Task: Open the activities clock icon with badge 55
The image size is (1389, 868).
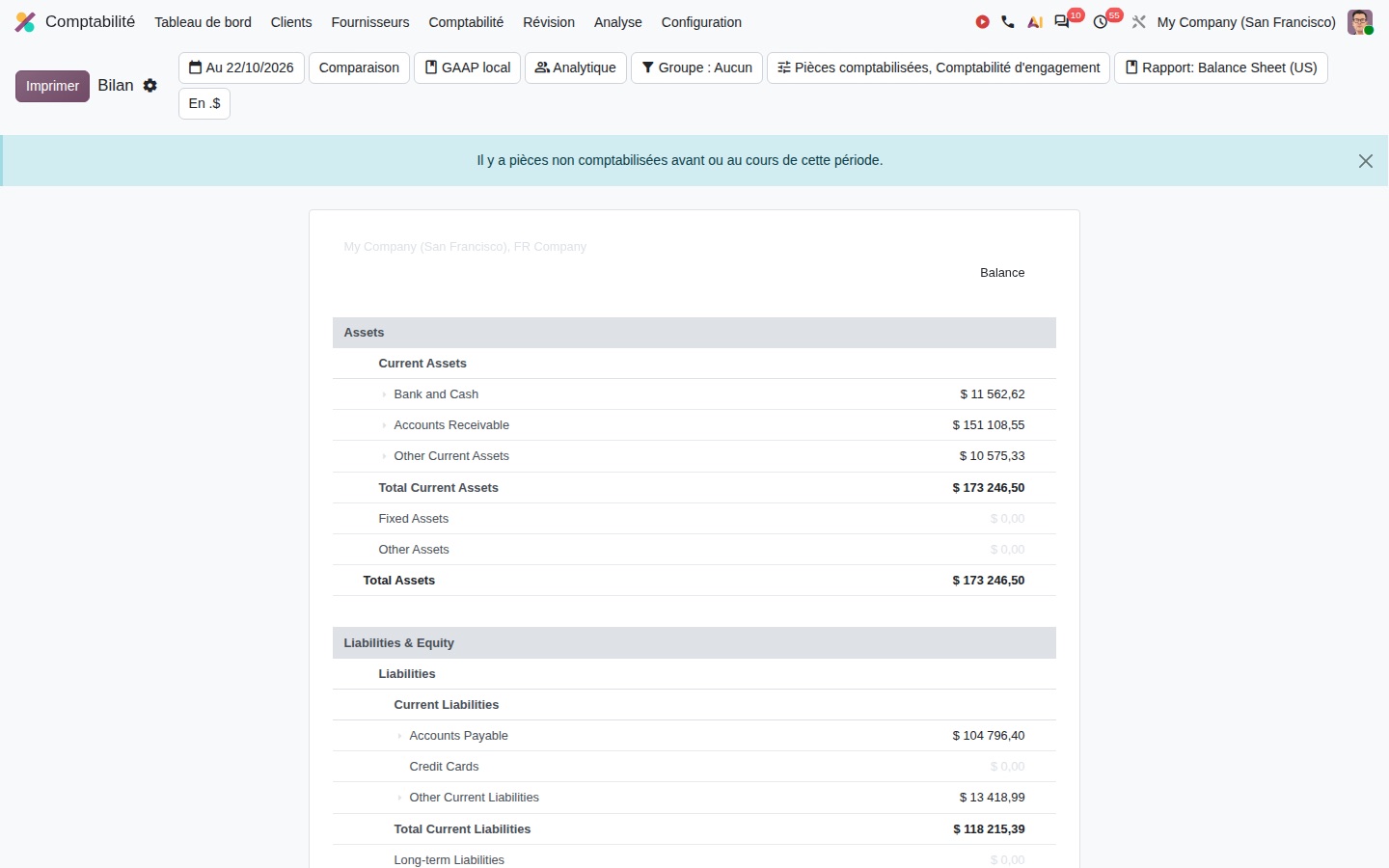Action: point(1101,22)
